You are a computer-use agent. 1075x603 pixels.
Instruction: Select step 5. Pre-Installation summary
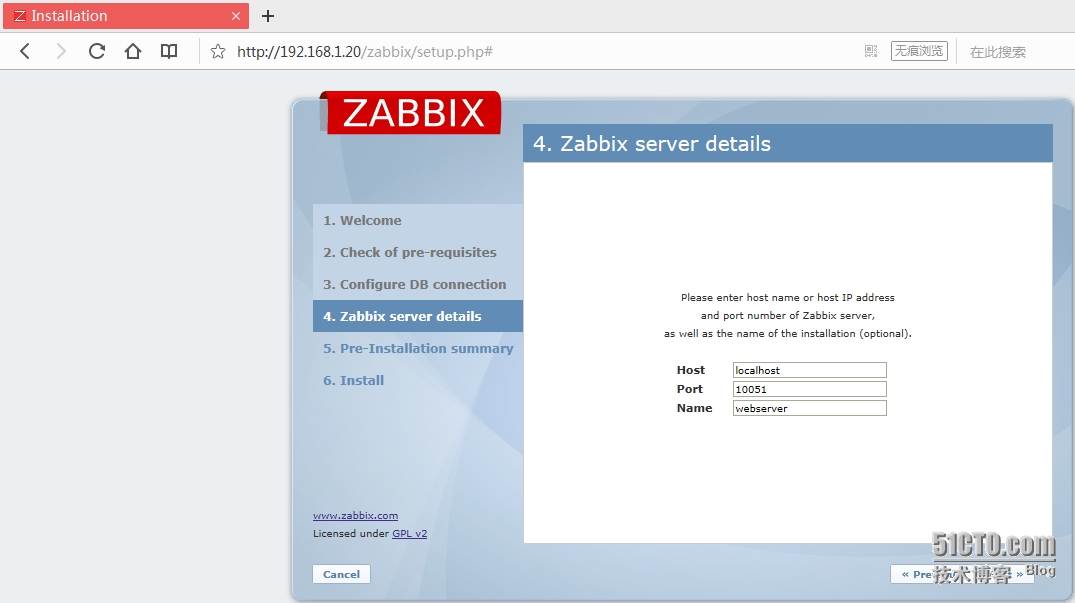click(x=418, y=348)
